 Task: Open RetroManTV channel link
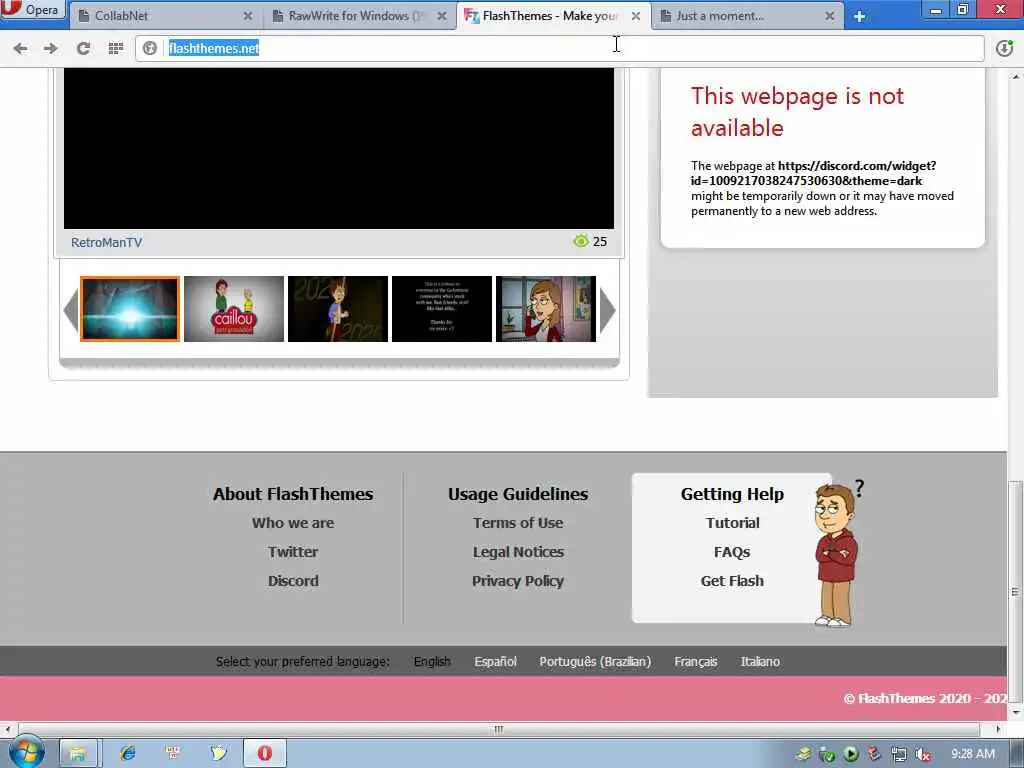[x=106, y=242]
